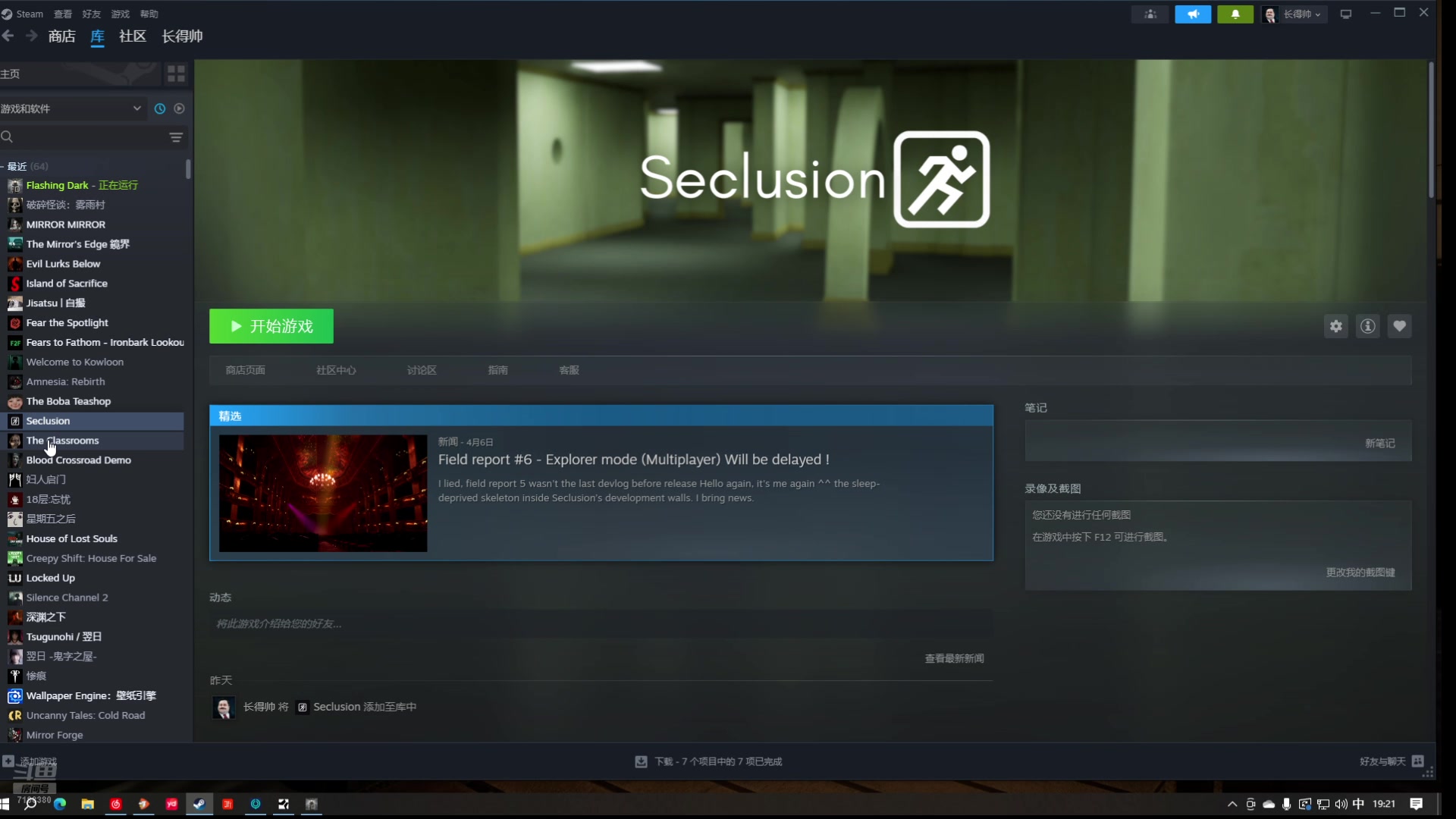This screenshot has width=1456, height=819.
Task: Open the 长得帅 account dropdown
Action: (1293, 14)
